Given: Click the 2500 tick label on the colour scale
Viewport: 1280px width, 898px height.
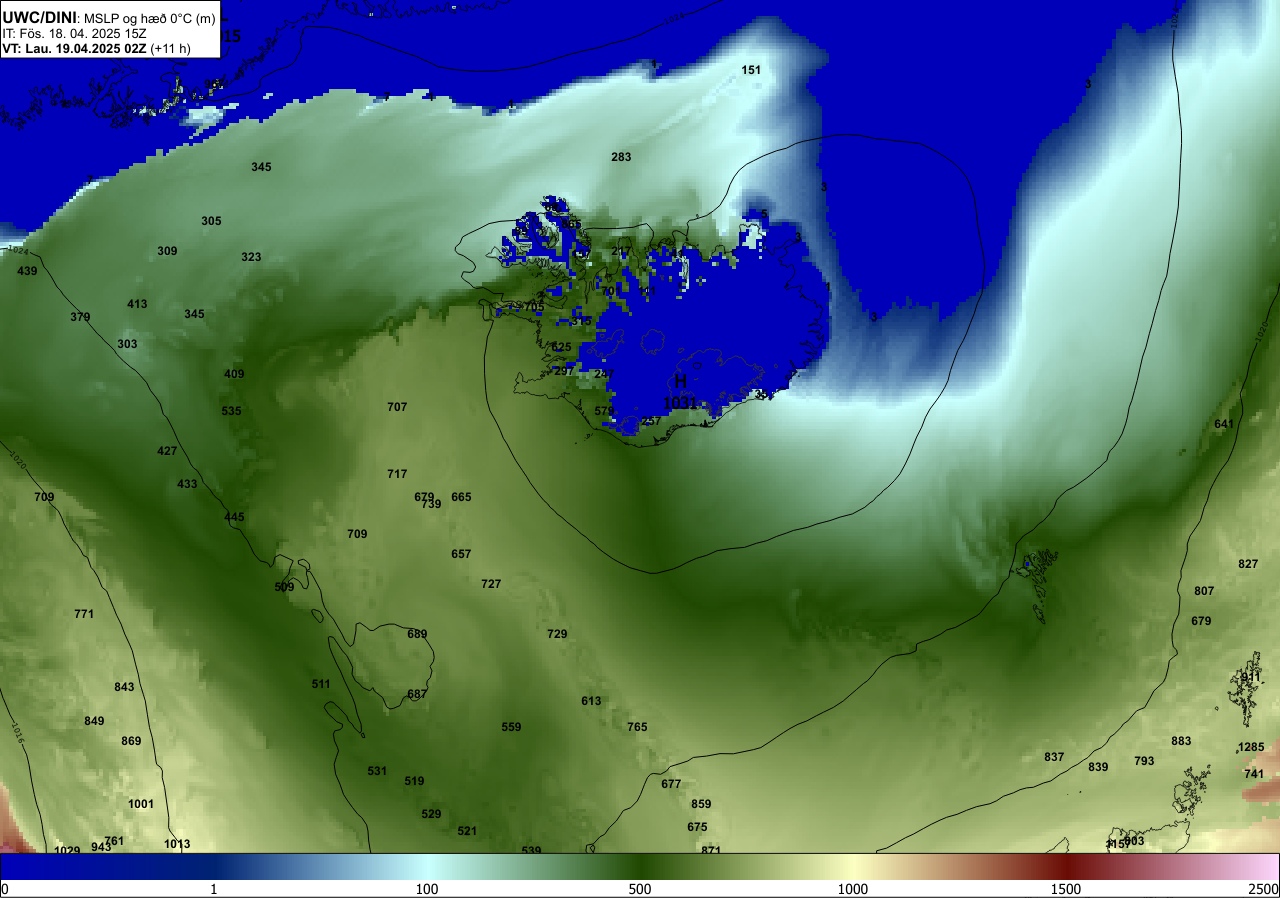Looking at the screenshot, I should (x=1264, y=889).
